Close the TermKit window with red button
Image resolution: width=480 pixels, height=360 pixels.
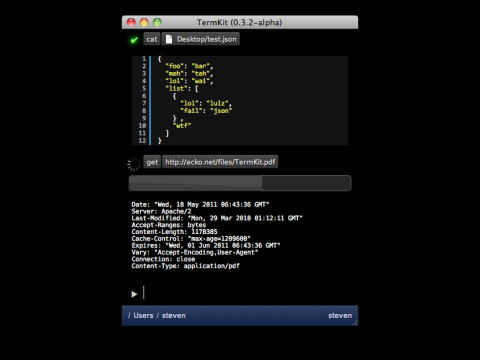[x=131, y=22]
